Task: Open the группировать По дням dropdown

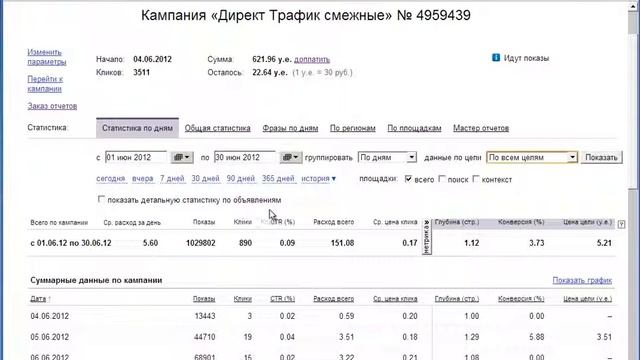Action: point(387,157)
